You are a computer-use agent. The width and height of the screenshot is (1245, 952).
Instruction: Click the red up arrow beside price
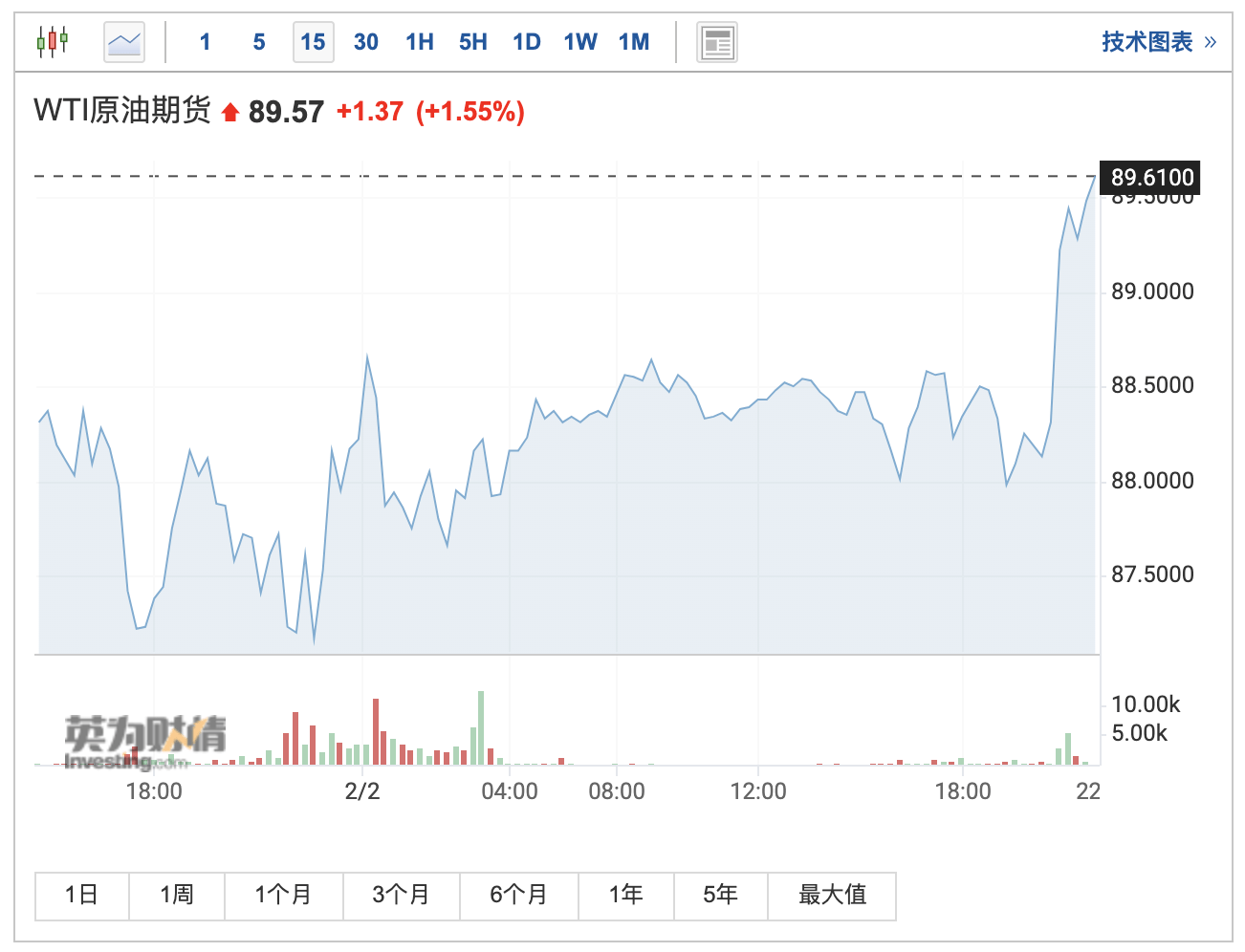click(x=229, y=113)
